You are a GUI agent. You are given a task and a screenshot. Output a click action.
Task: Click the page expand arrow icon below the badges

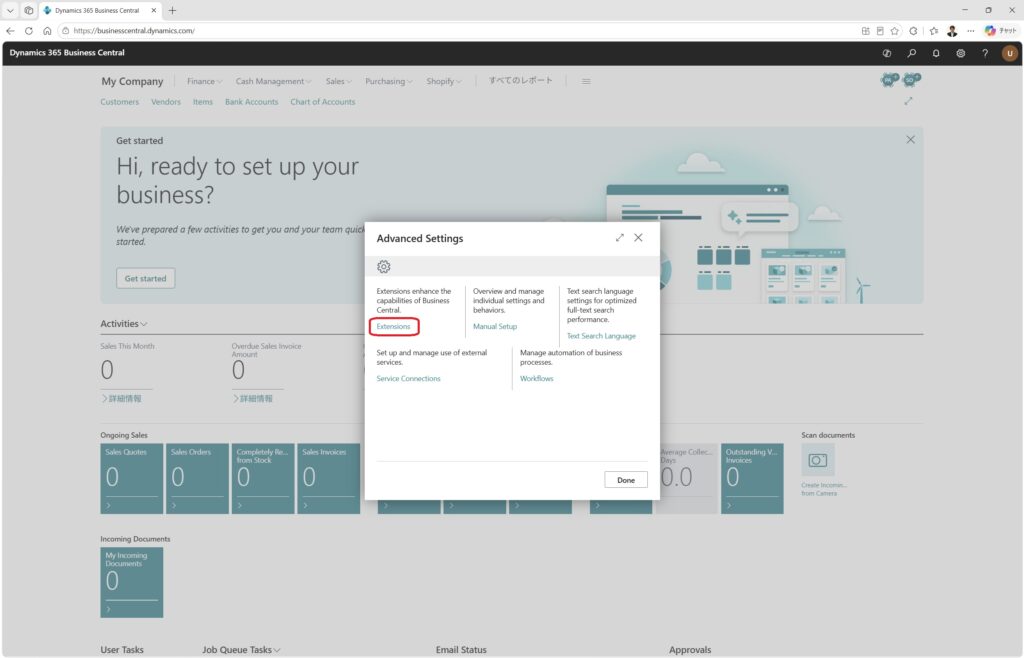pos(908,101)
